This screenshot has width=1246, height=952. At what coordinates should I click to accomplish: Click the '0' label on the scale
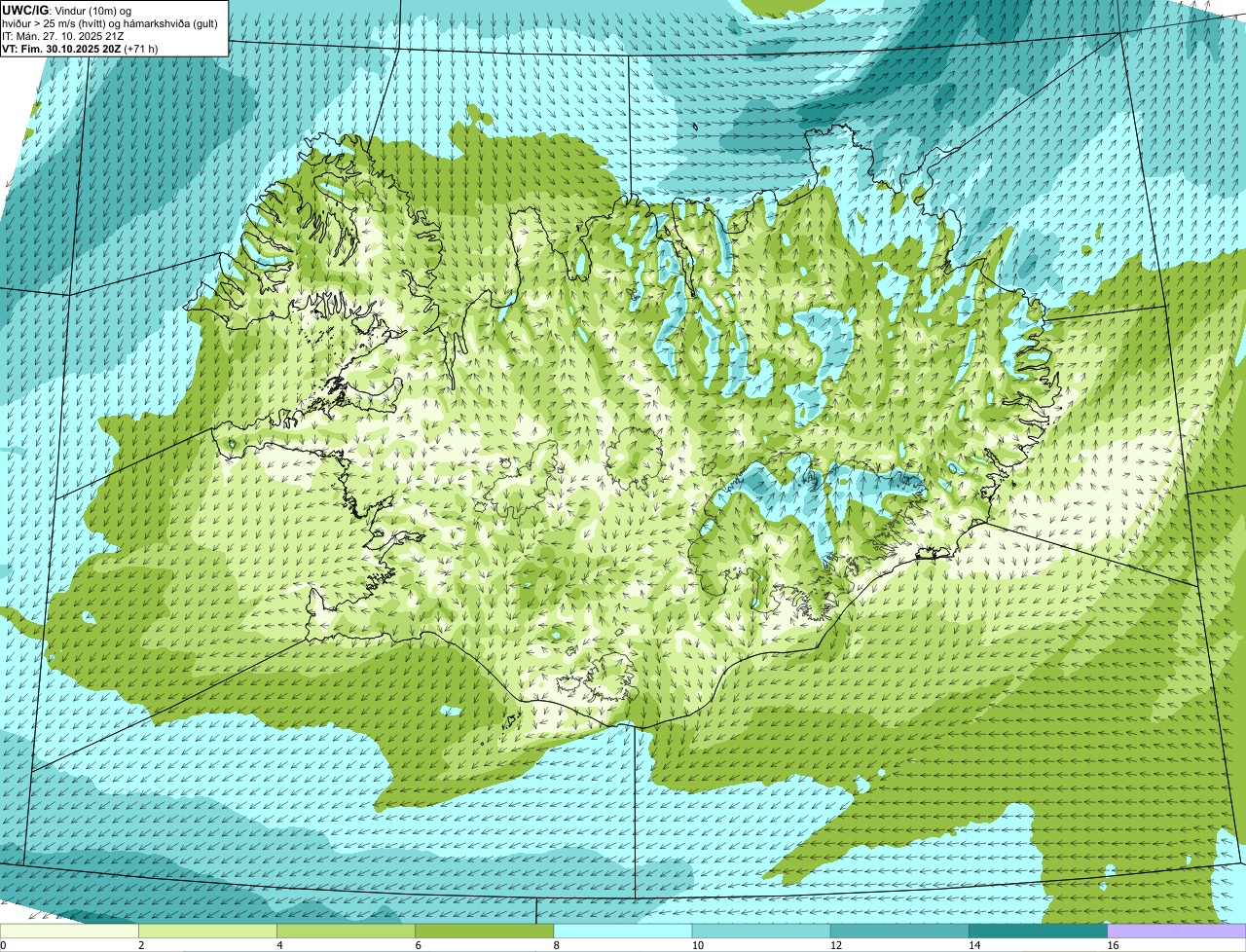coord(3,945)
